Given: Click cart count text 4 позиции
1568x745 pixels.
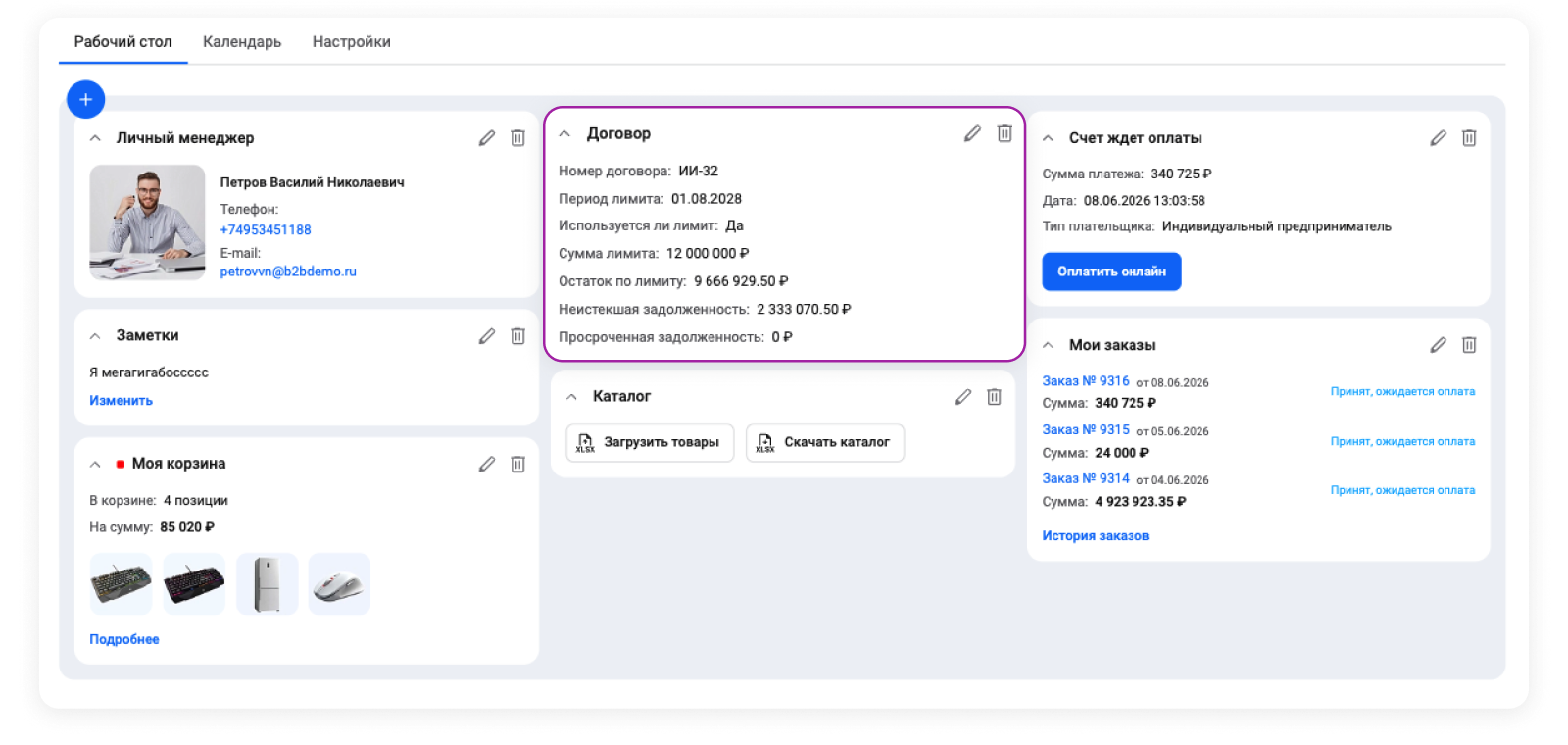Looking at the screenshot, I should point(196,501).
